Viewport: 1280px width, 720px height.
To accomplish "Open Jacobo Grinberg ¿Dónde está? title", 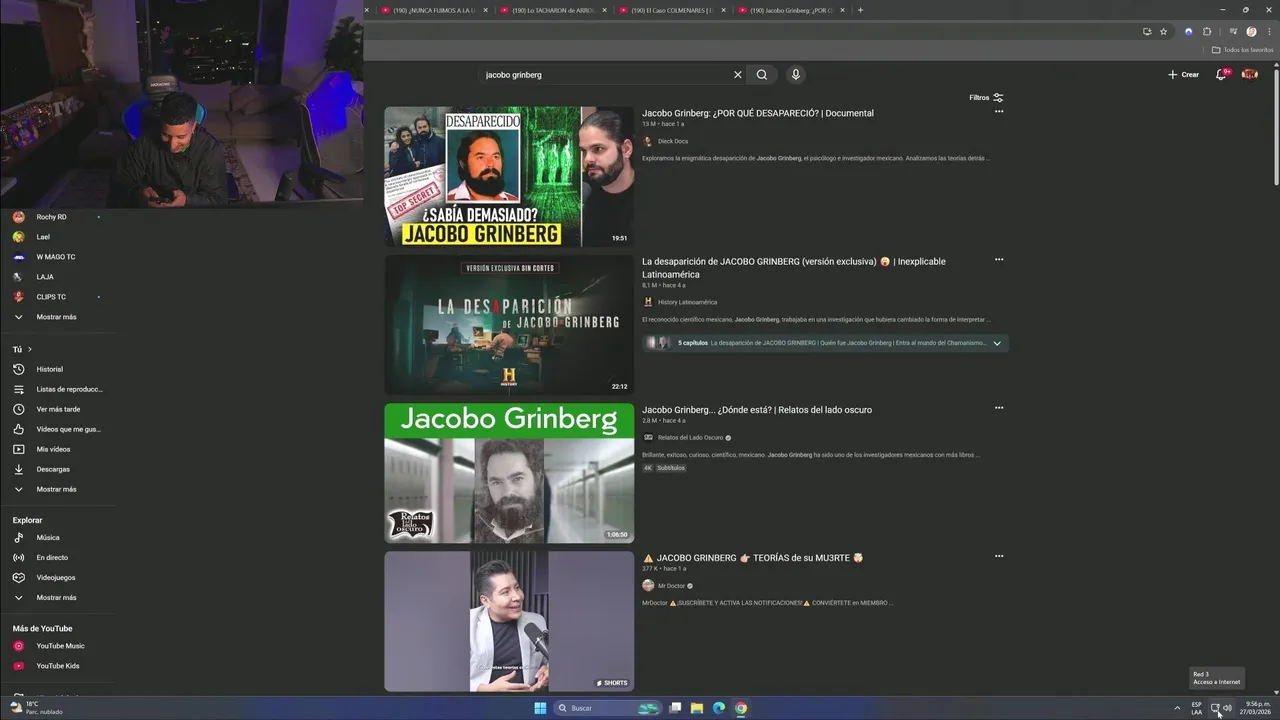I will click(x=757, y=410).
